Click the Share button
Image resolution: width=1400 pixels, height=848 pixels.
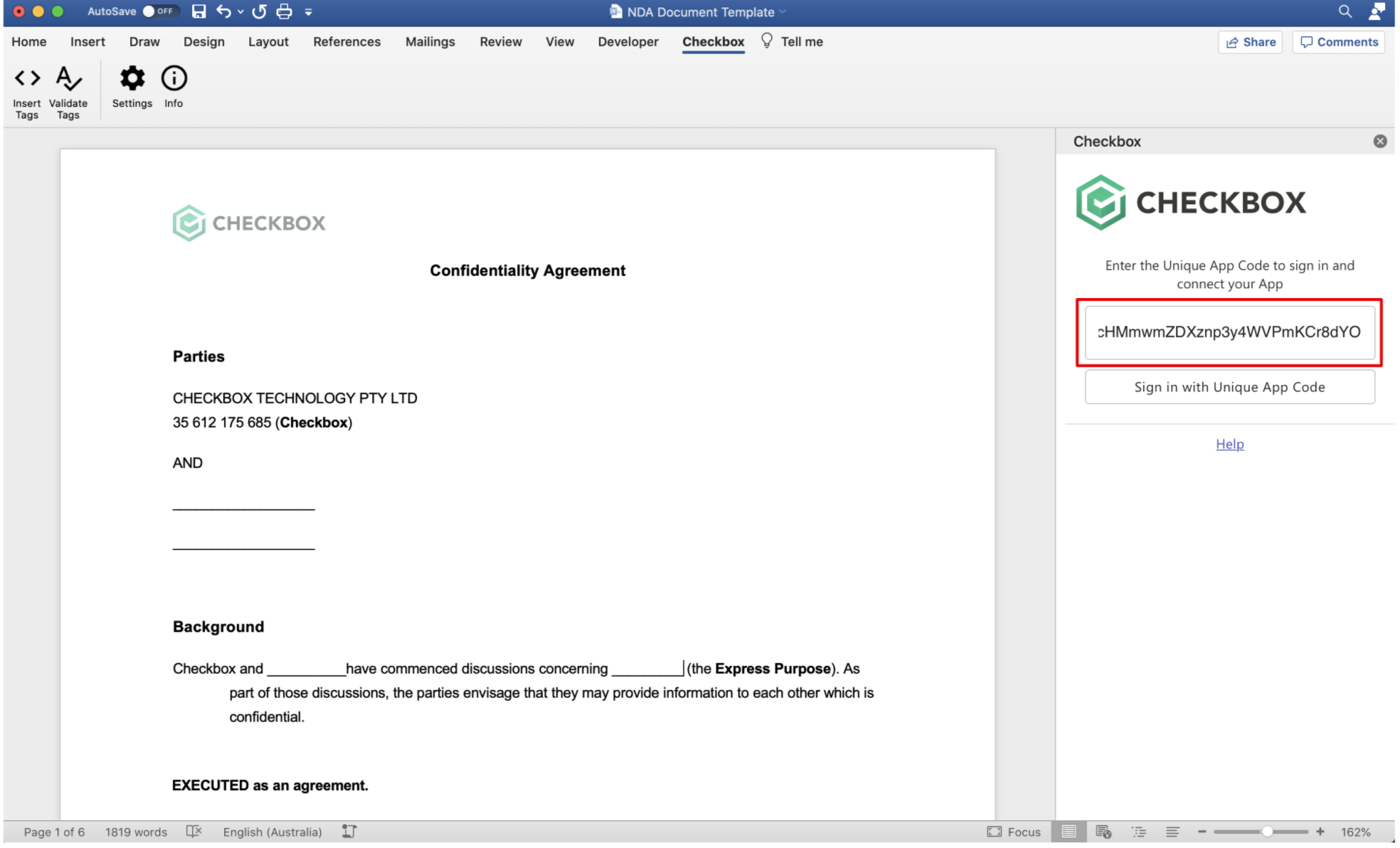coord(1251,42)
